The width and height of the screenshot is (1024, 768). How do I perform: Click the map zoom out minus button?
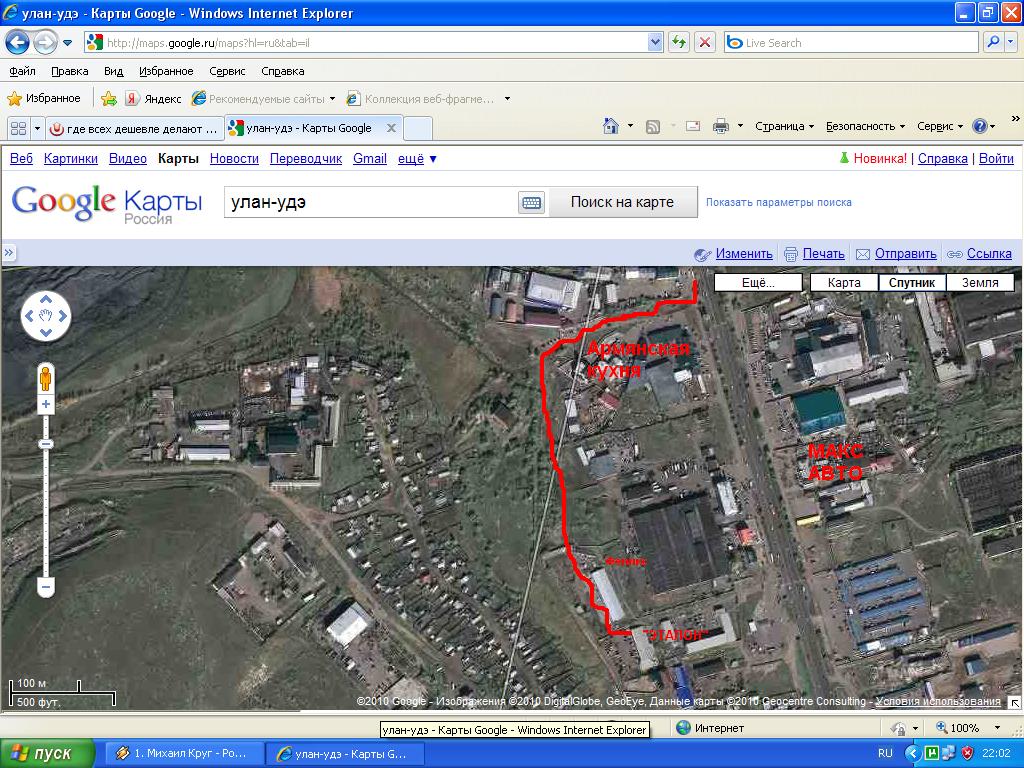(x=45, y=586)
